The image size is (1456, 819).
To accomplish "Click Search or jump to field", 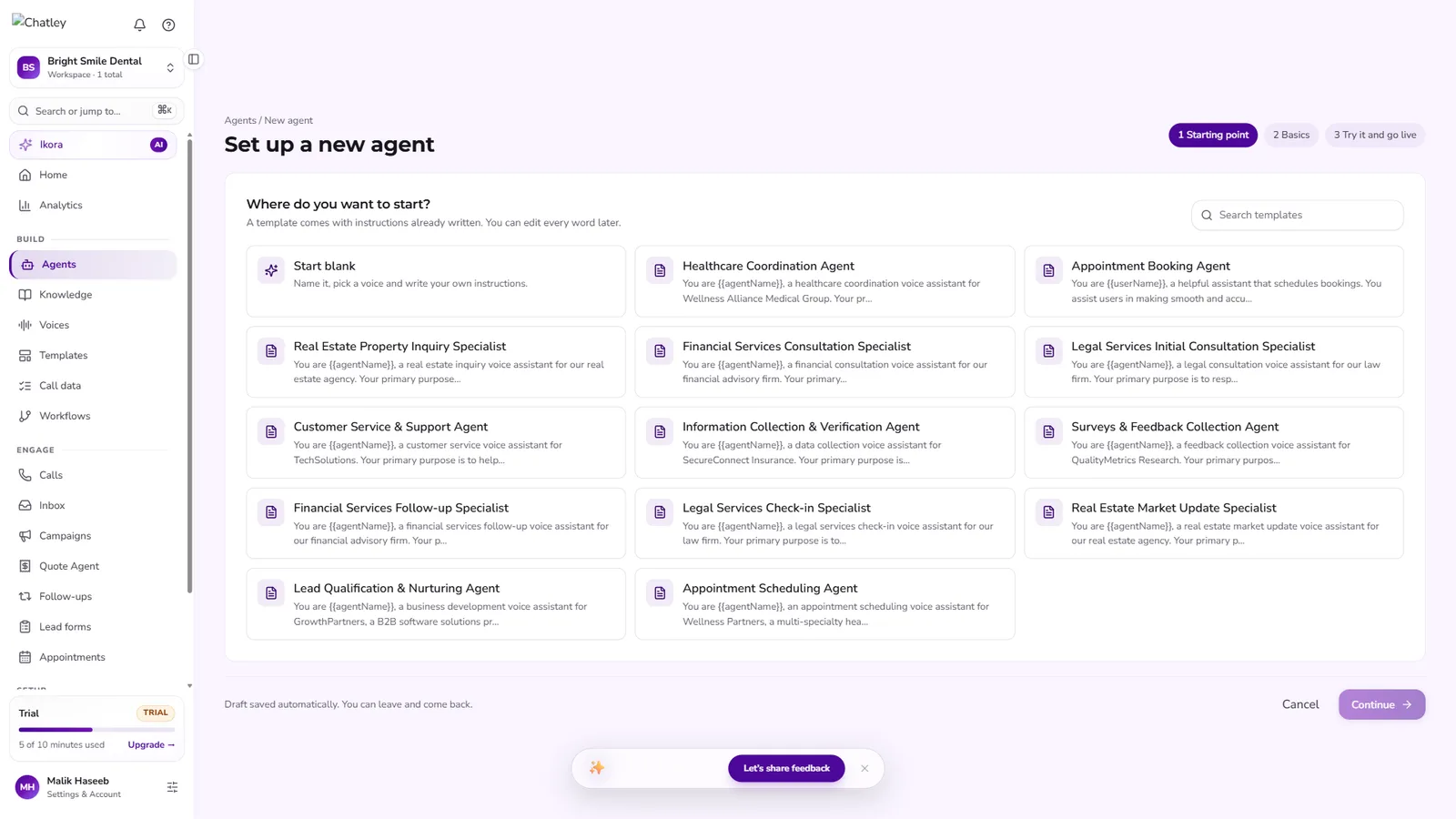I will (96, 111).
